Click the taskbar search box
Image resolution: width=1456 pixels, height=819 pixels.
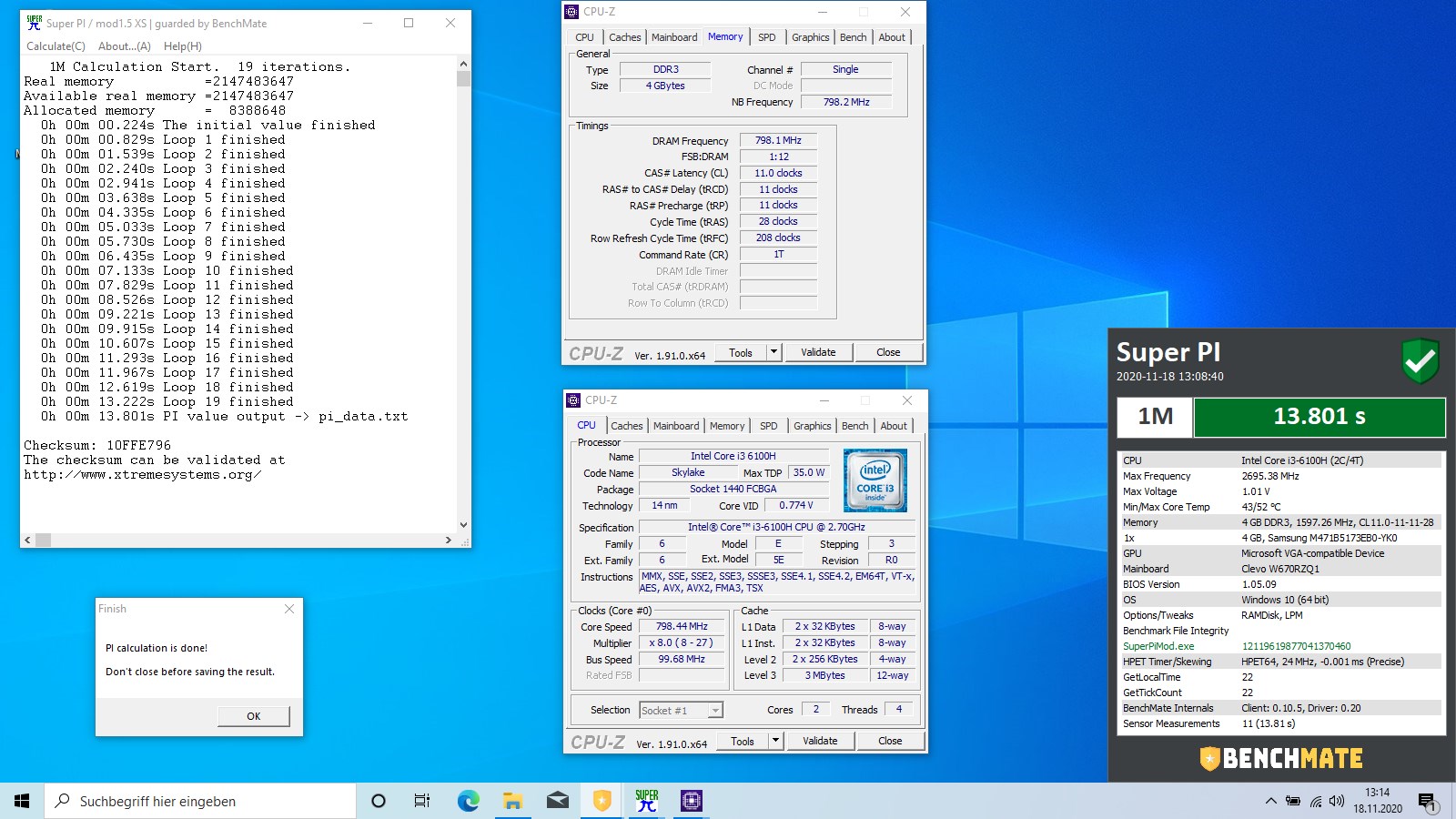click(x=200, y=801)
